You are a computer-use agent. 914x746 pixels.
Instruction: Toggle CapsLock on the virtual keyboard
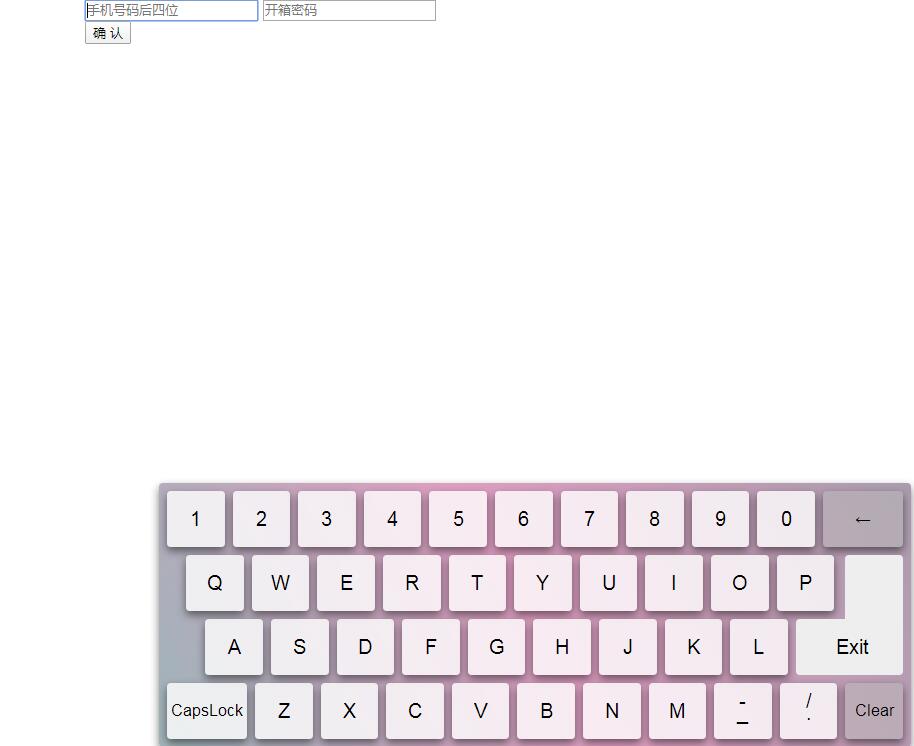(x=207, y=711)
